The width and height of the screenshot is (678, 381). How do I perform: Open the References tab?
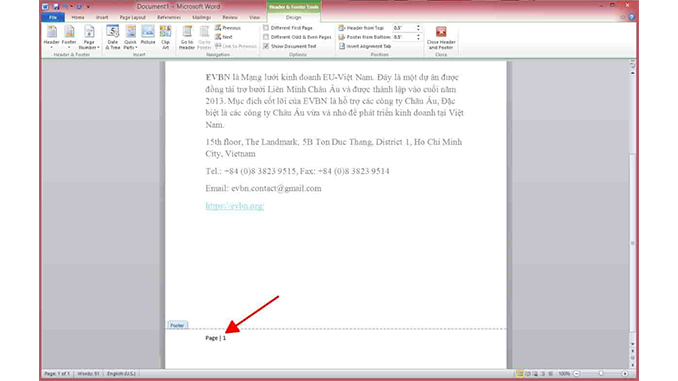click(x=169, y=17)
